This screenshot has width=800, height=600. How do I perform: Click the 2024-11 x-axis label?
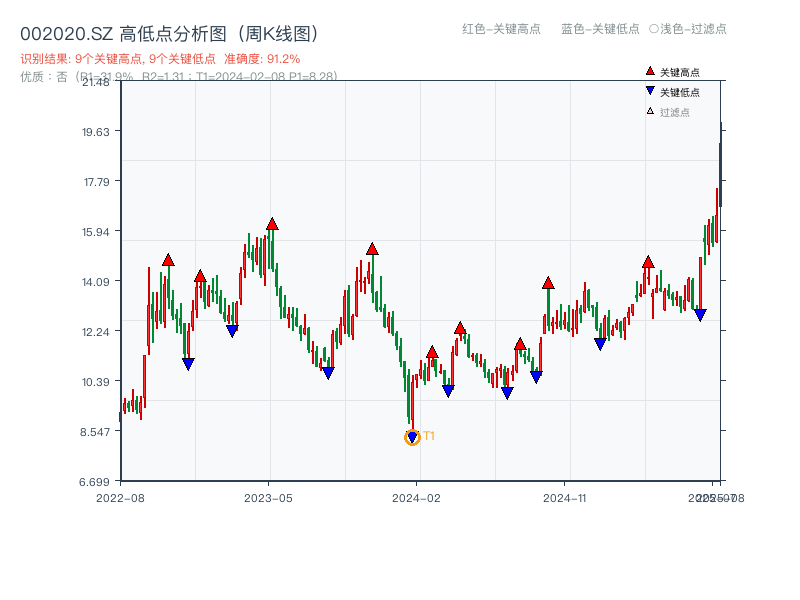coord(565,498)
